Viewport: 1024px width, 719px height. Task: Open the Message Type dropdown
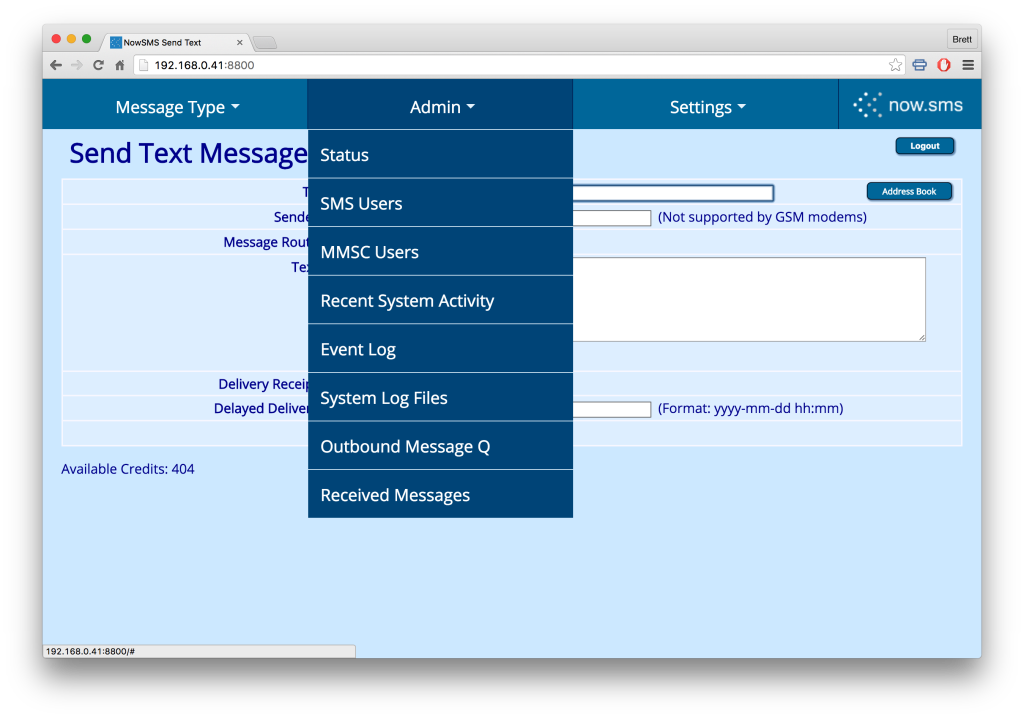coord(177,106)
